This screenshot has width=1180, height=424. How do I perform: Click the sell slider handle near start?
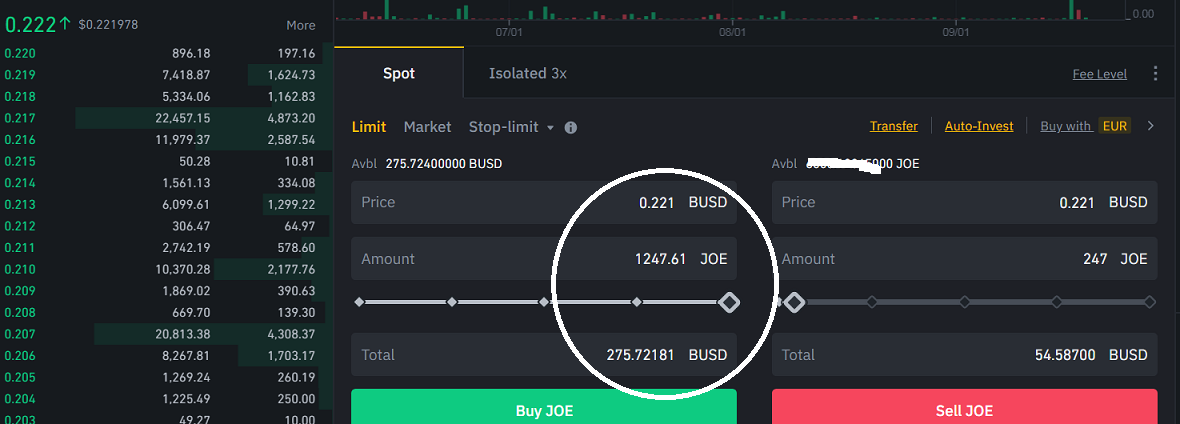tap(794, 302)
